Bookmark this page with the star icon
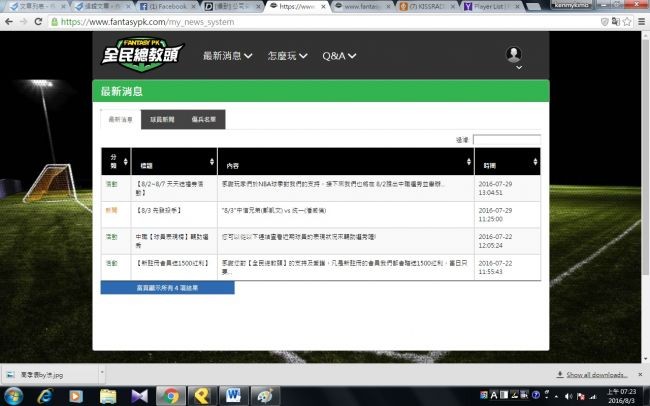This screenshot has width=650, height=406. click(x=627, y=22)
